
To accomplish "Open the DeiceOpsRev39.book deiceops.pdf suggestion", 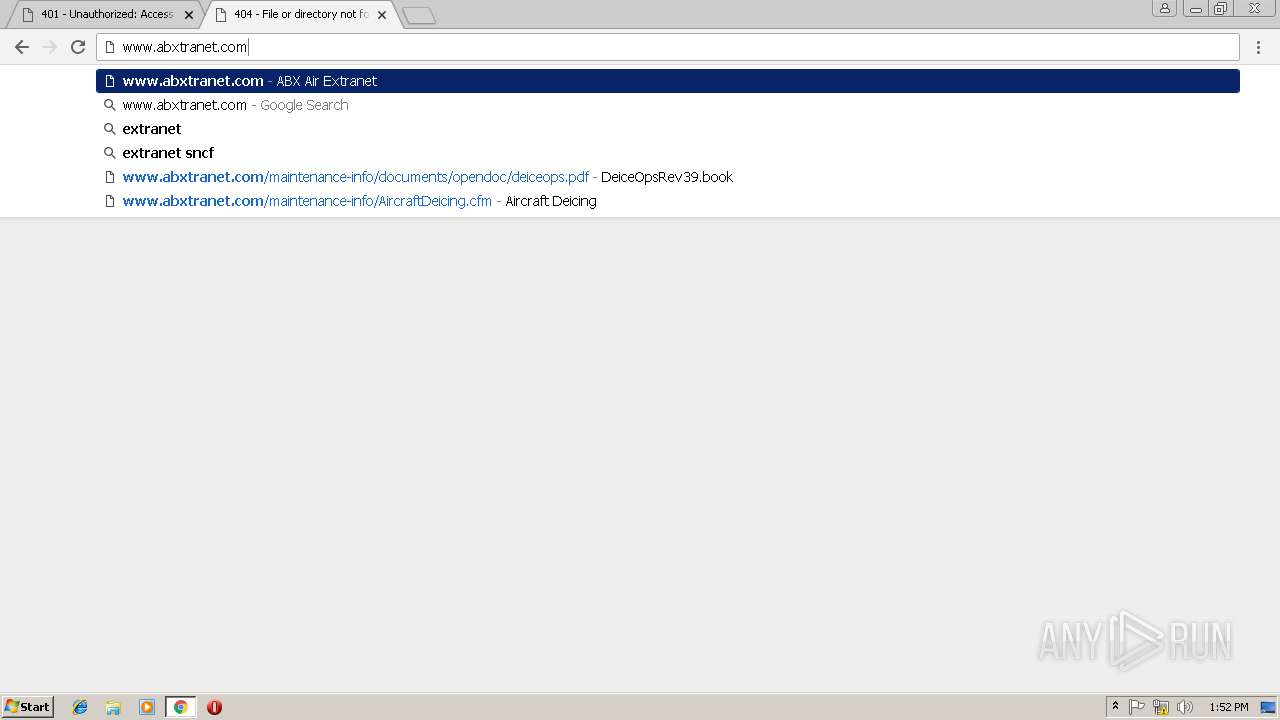I will point(668,177).
